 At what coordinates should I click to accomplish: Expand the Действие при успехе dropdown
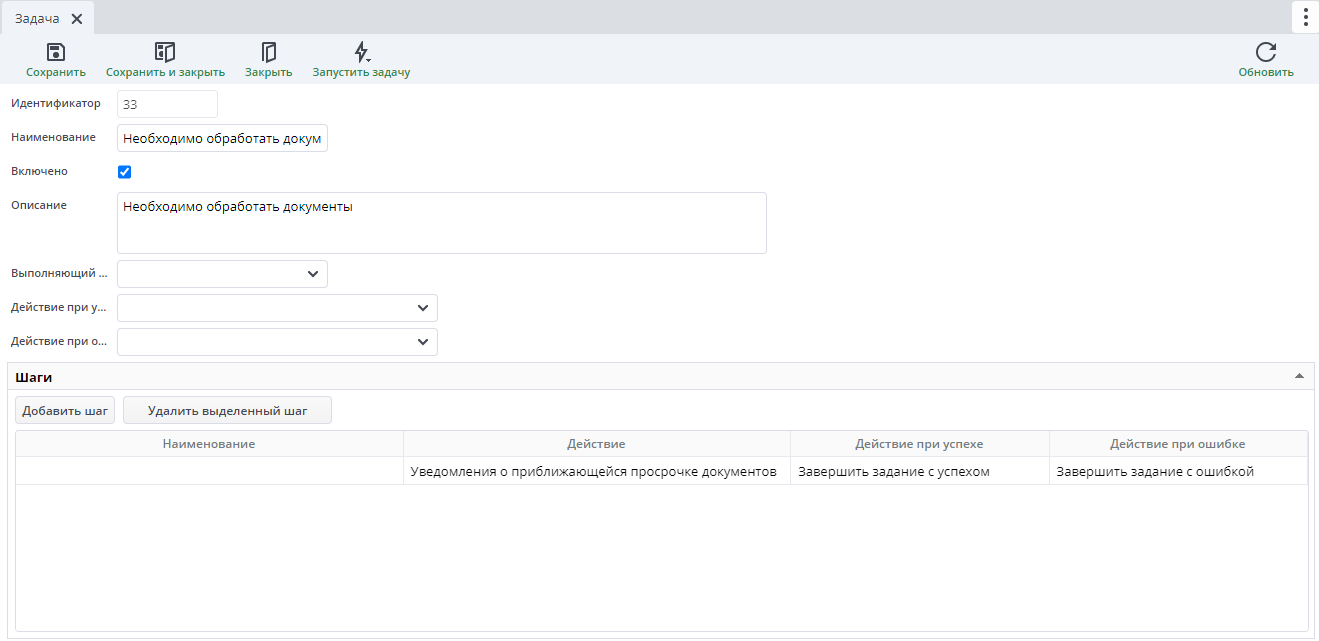(x=423, y=307)
